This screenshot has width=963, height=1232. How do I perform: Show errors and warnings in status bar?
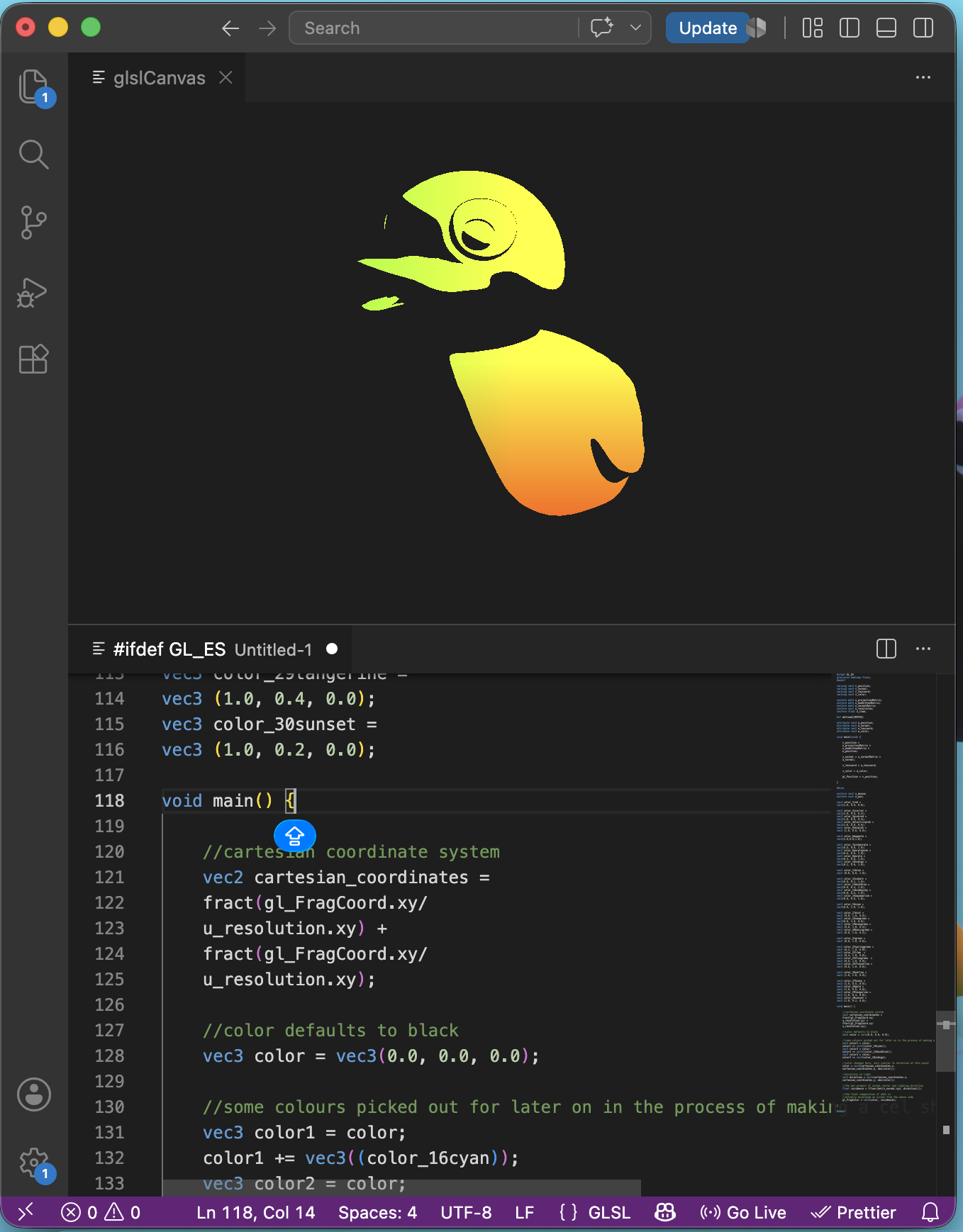(x=101, y=1213)
